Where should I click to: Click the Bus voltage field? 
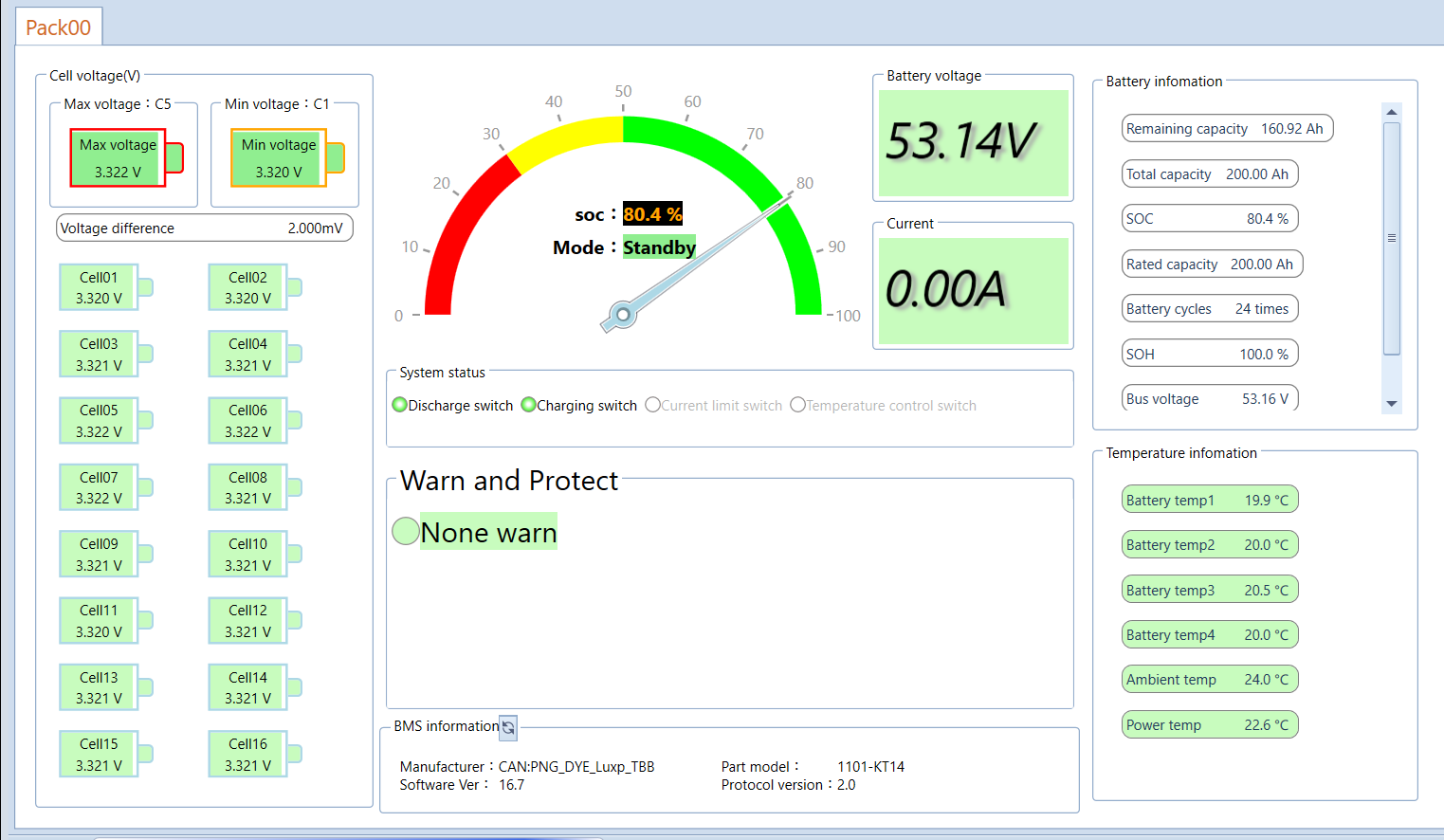tap(1210, 398)
